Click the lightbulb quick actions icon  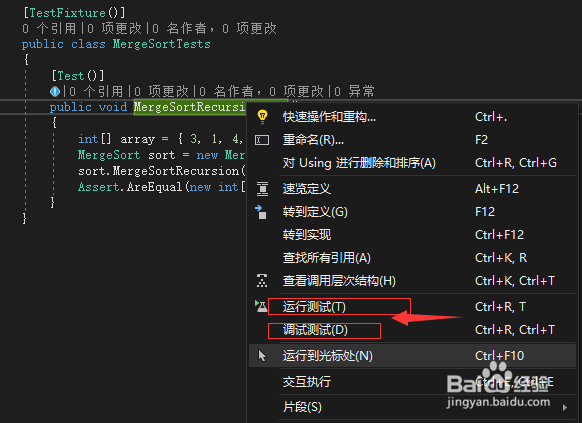point(262,117)
